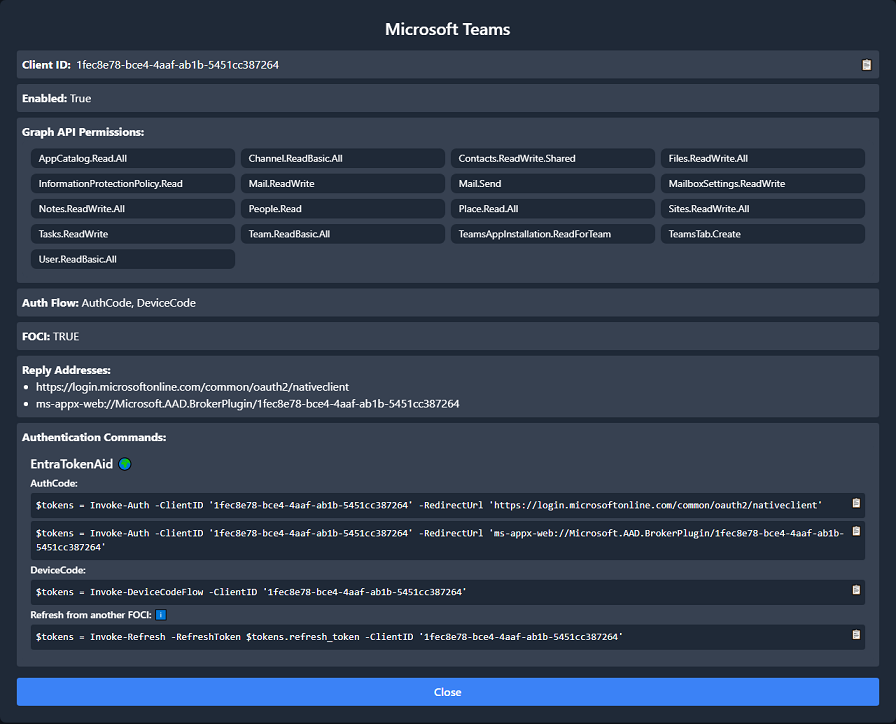Copy the BrokerPlugin AuthCode command
This screenshot has width=896, height=724.
[856, 531]
